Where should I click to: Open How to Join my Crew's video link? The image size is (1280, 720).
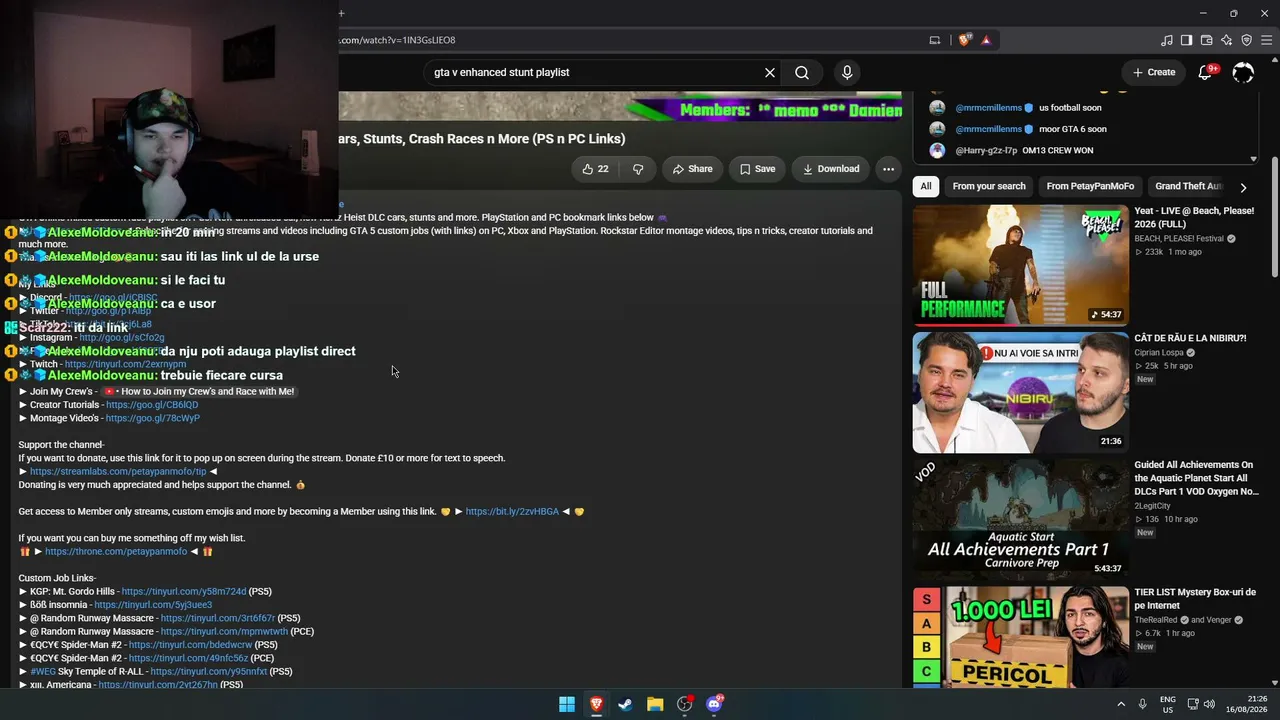point(198,391)
